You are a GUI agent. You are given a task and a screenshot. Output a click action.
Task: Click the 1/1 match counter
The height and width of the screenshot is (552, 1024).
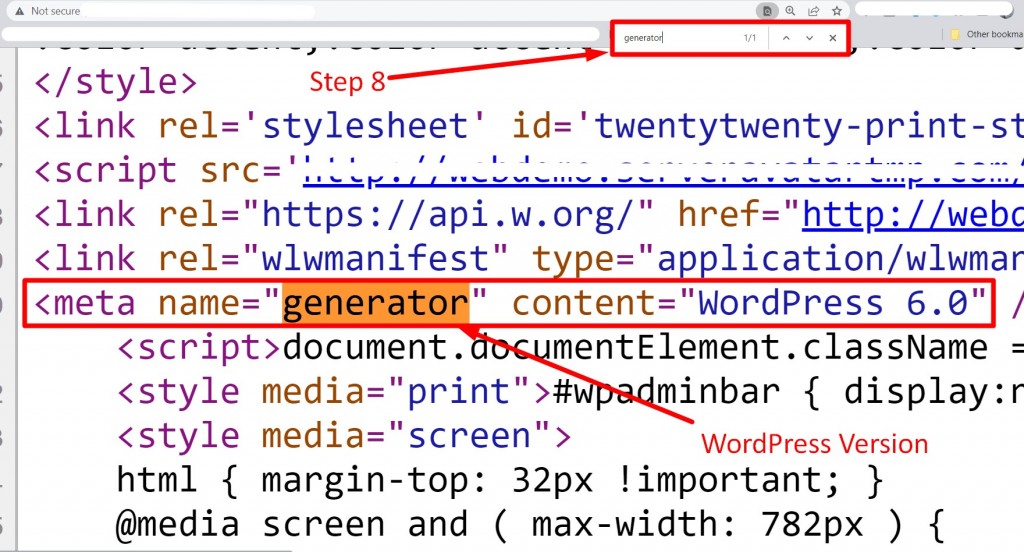click(750, 38)
